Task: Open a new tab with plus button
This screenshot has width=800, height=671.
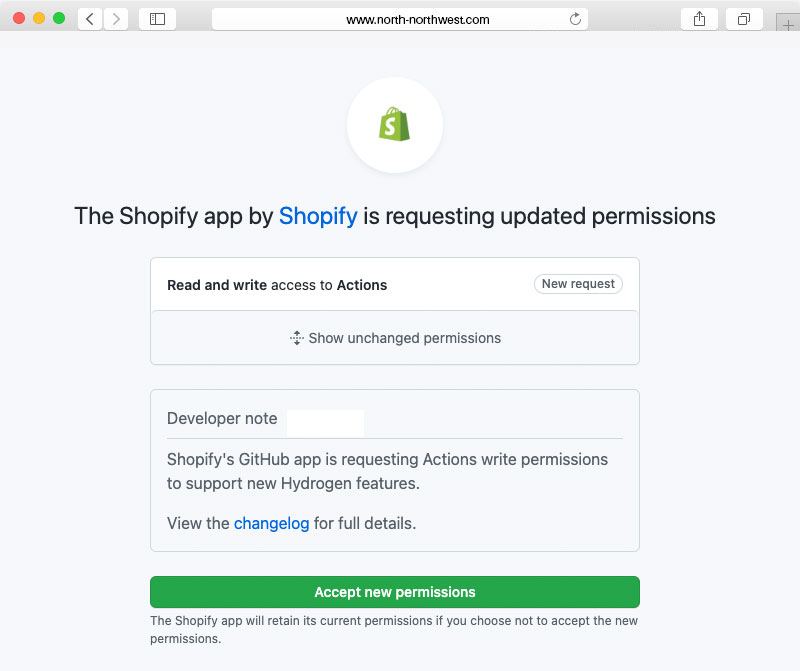Action: click(x=787, y=22)
